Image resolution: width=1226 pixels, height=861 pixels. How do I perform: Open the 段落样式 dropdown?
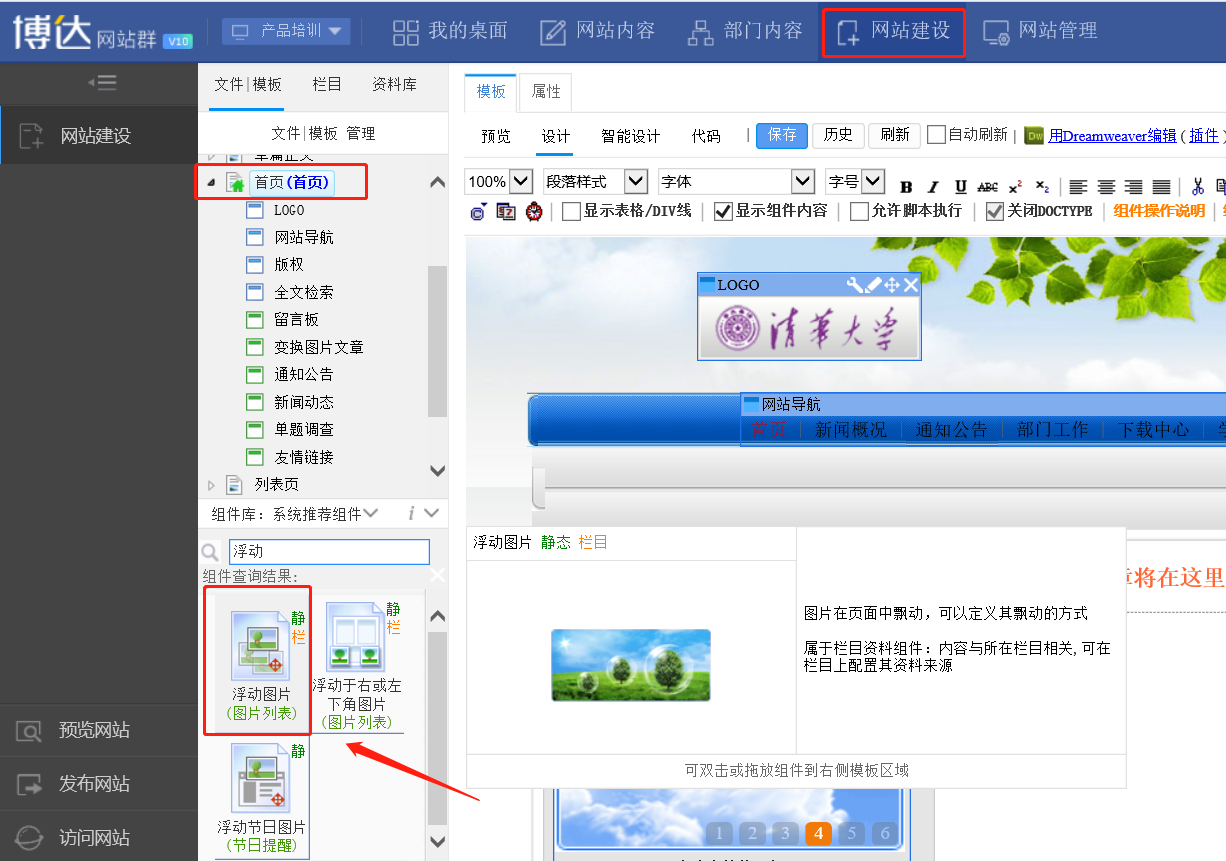pyautogui.click(x=595, y=182)
